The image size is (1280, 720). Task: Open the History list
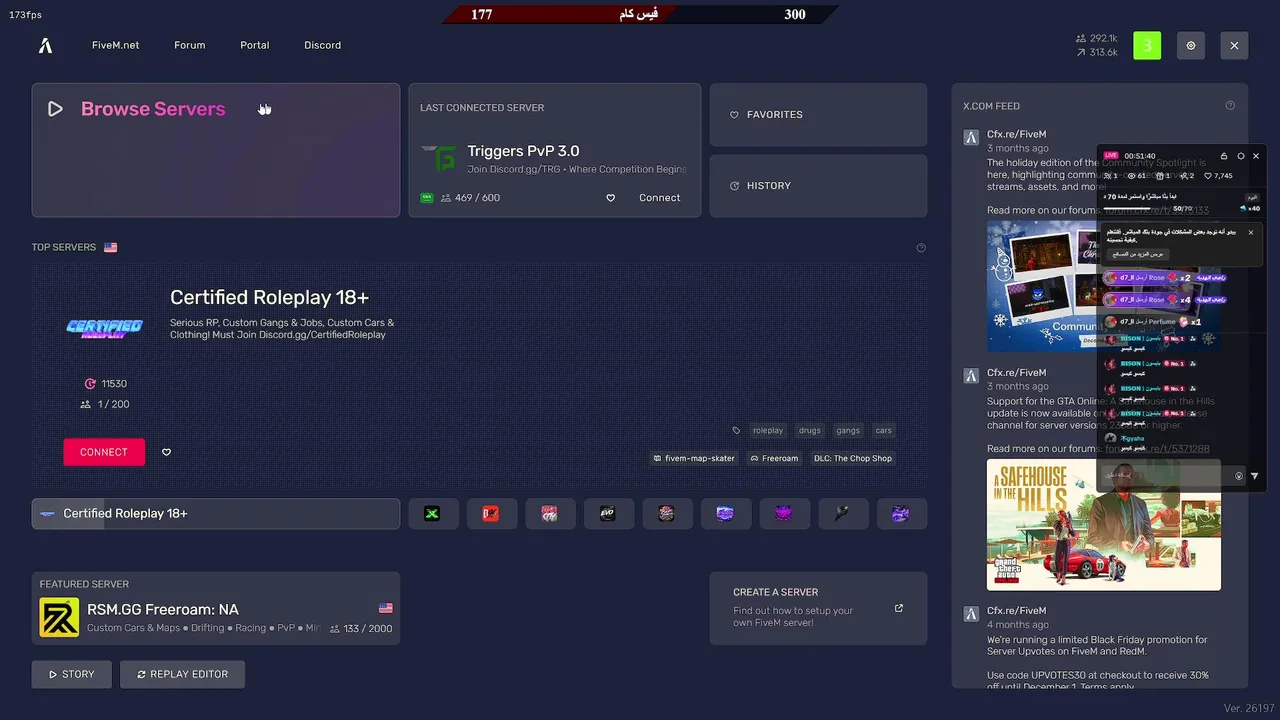tap(818, 186)
